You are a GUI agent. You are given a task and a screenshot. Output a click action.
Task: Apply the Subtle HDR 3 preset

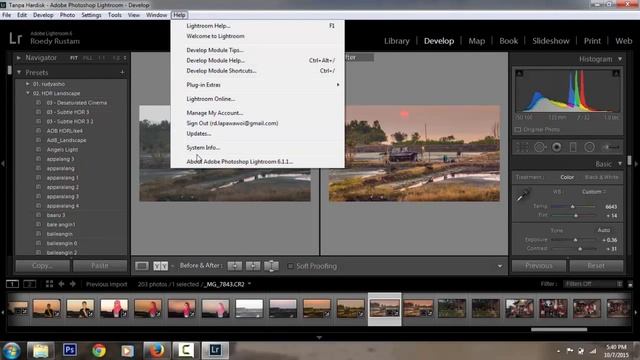pyautogui.click(x=67, y=112)
